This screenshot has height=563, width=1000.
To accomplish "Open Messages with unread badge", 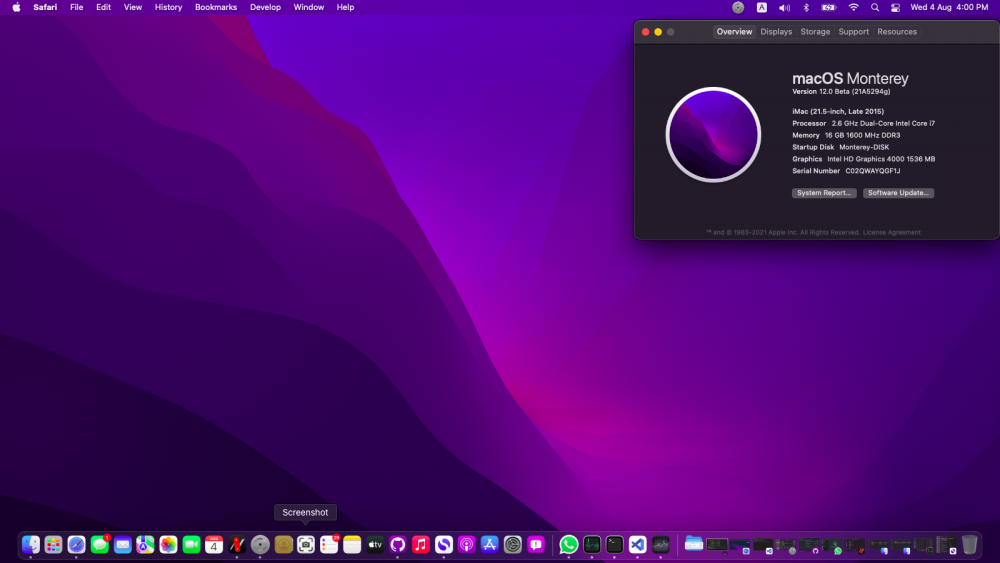I will 99,545.
